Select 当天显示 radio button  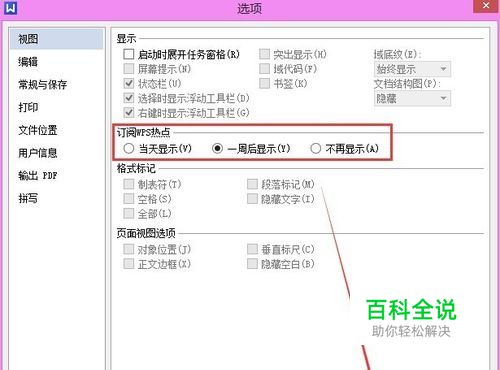tap(129, 148)
